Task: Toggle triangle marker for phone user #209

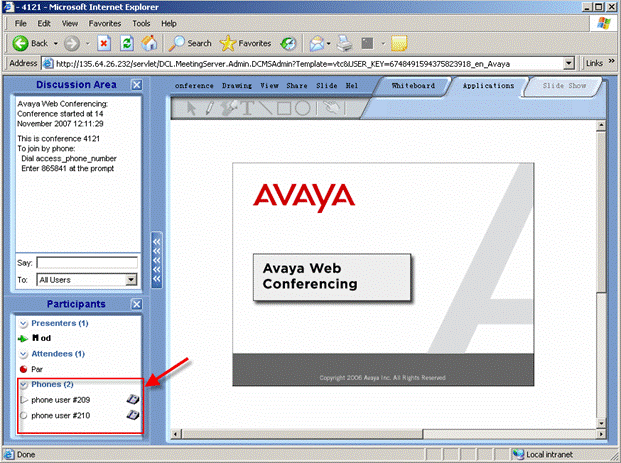Action: [24, 400]
